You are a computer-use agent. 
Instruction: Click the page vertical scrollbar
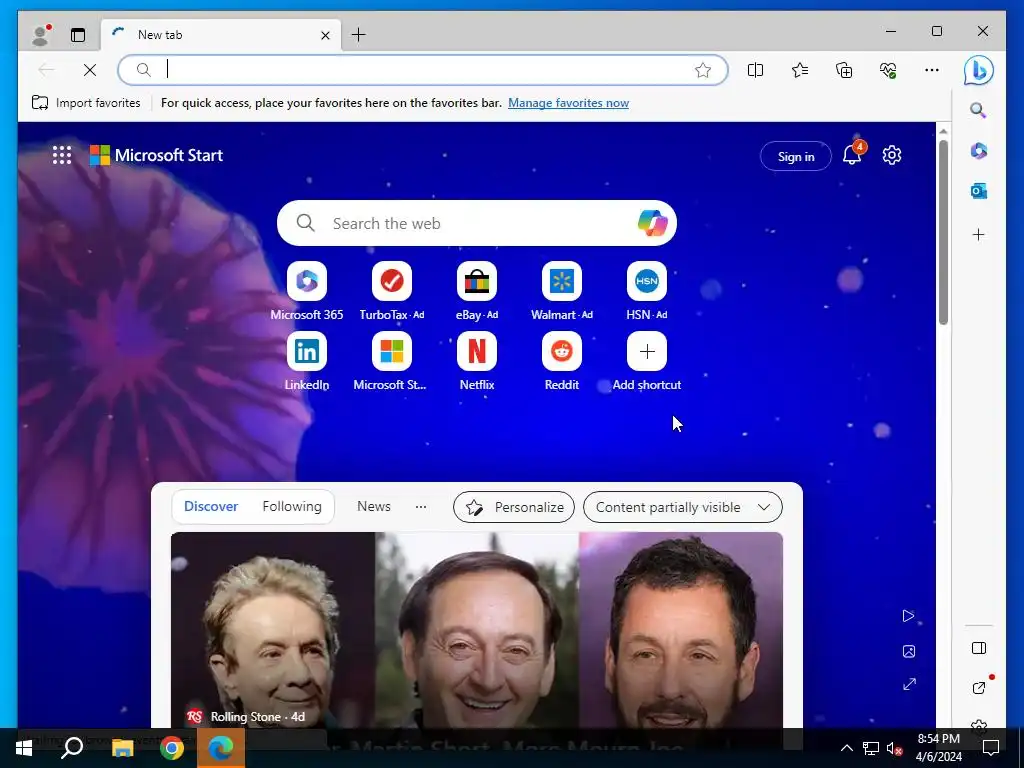(943, 232)
